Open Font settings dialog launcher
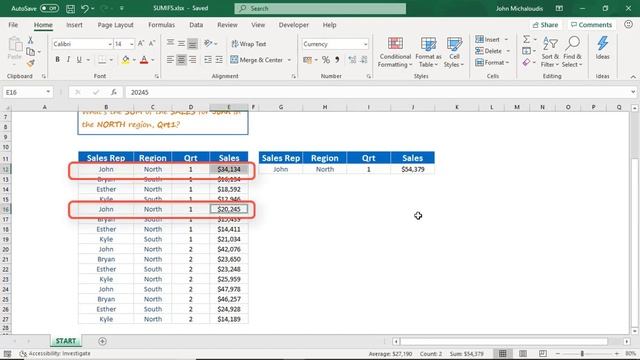The height and width of the screenshot is (360, 640). pyautogui.click(x=157, y=76)
